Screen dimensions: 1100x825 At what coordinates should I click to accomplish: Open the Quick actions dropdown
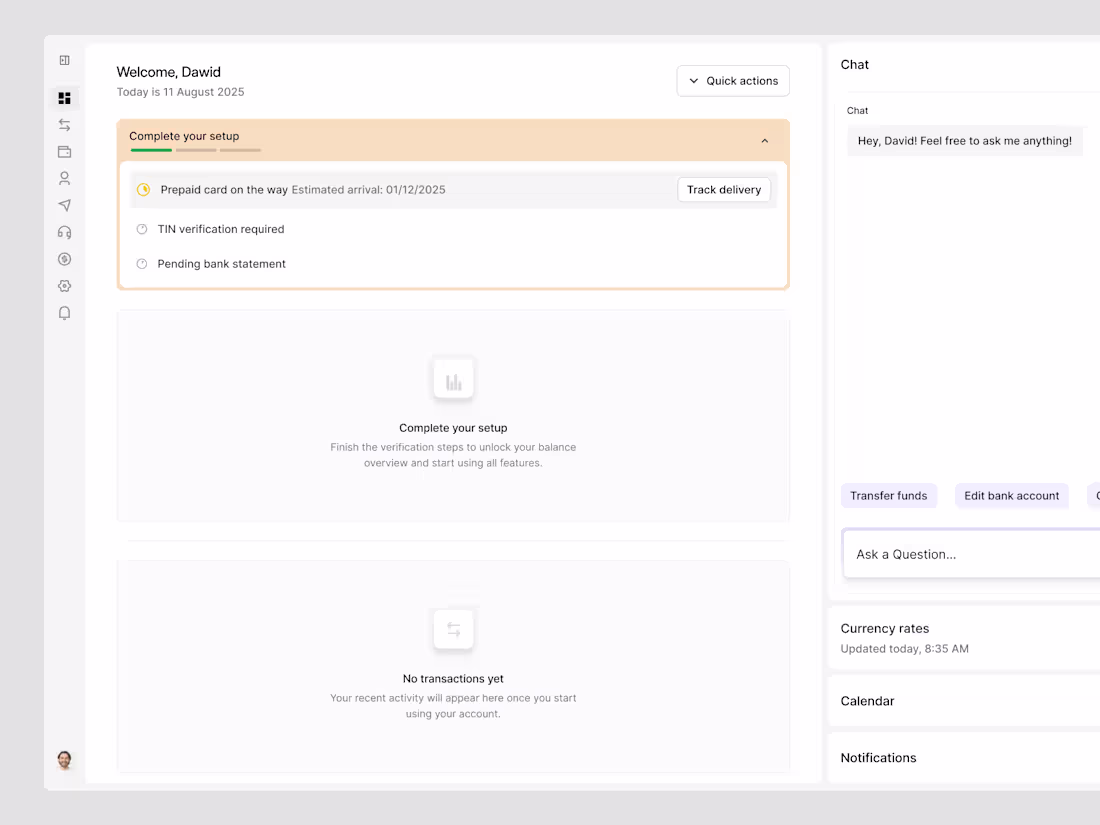click(x=733, y=80)
